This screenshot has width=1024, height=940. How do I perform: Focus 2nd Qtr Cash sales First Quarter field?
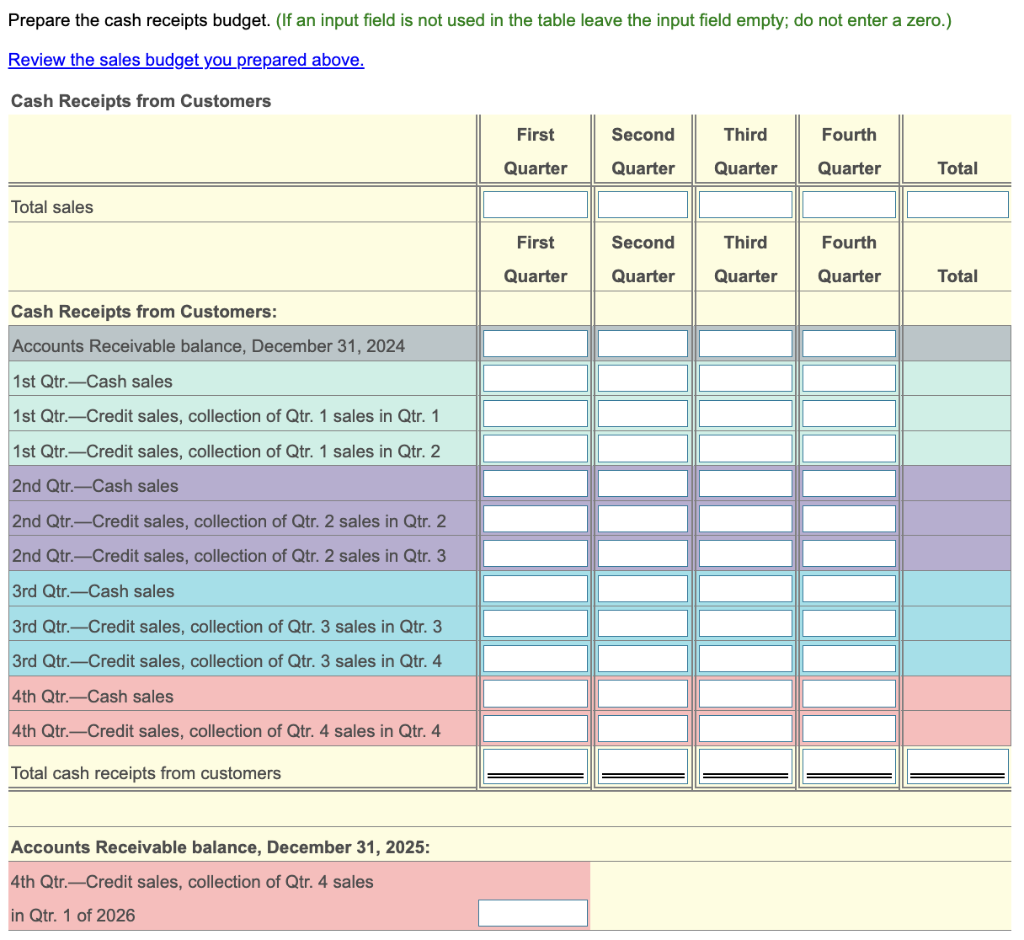click(535, 483)
